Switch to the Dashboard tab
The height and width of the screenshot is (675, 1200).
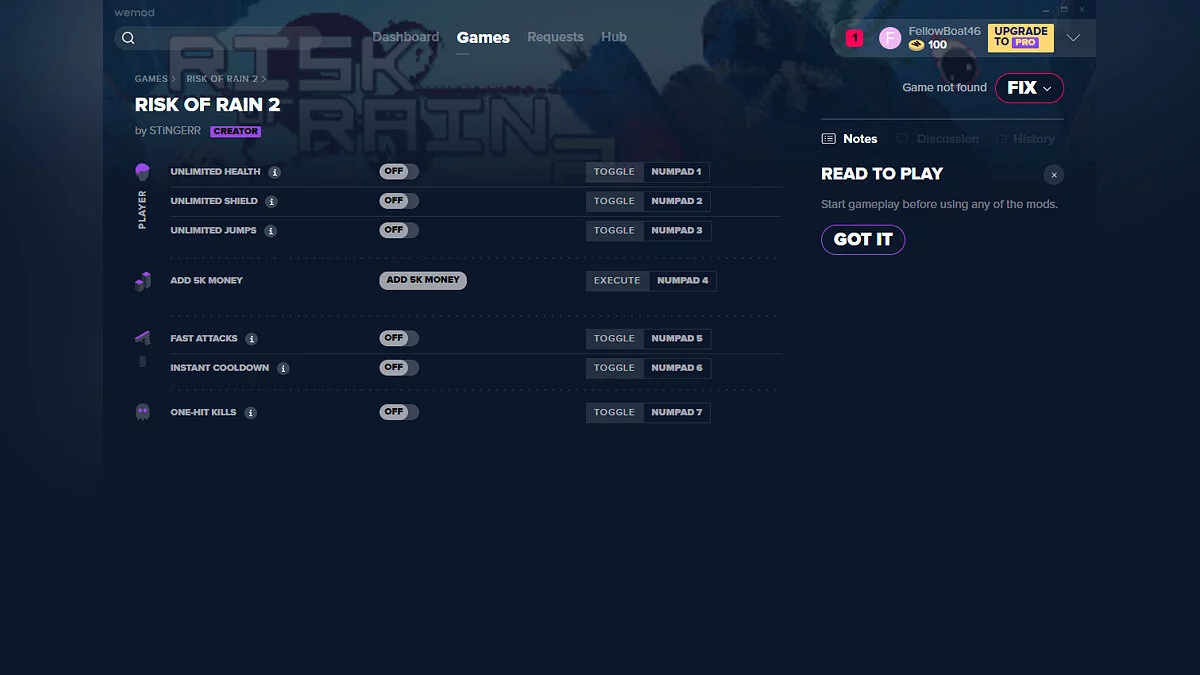click(x=405, y=37)
